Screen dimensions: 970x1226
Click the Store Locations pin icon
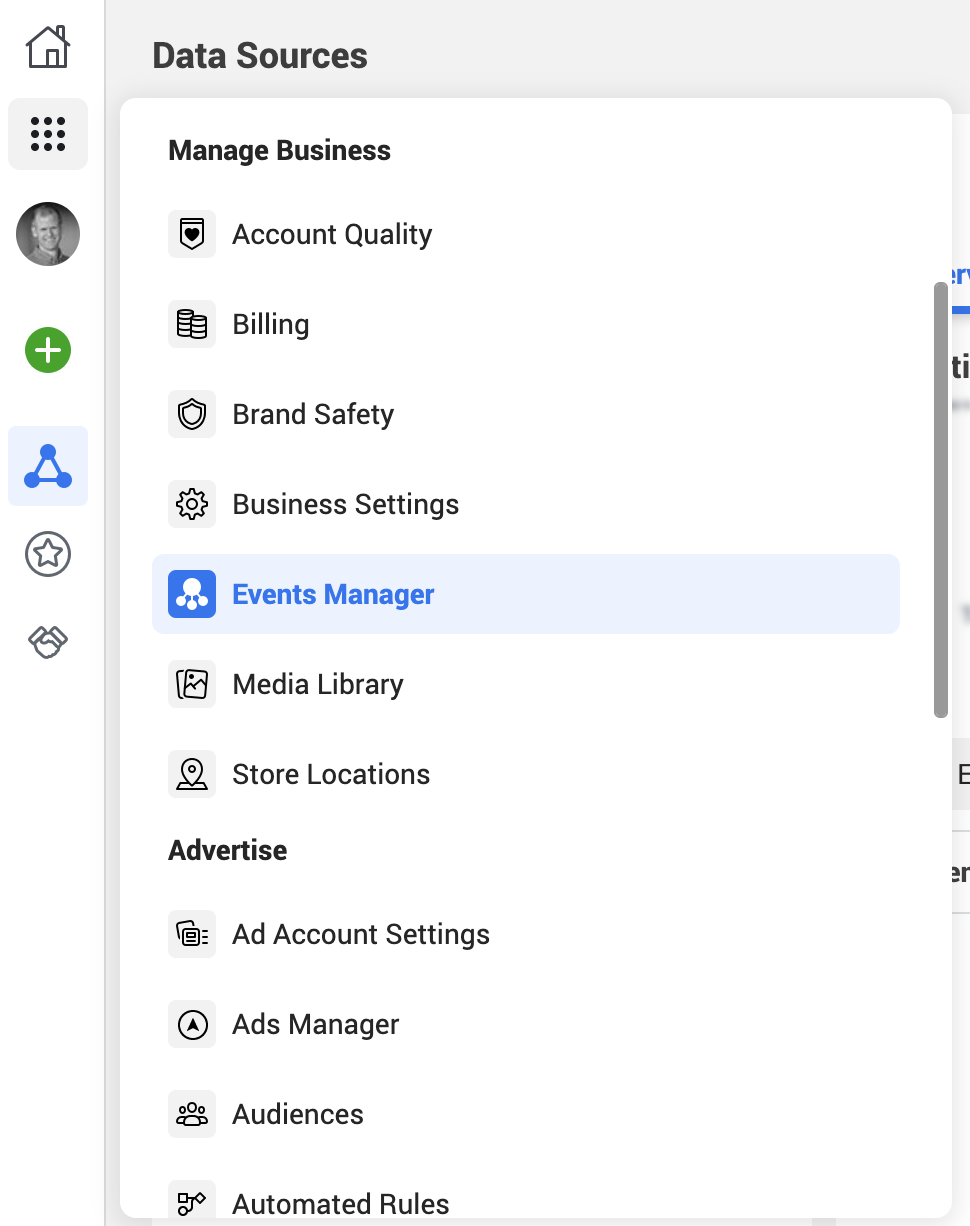pos(192,774)
